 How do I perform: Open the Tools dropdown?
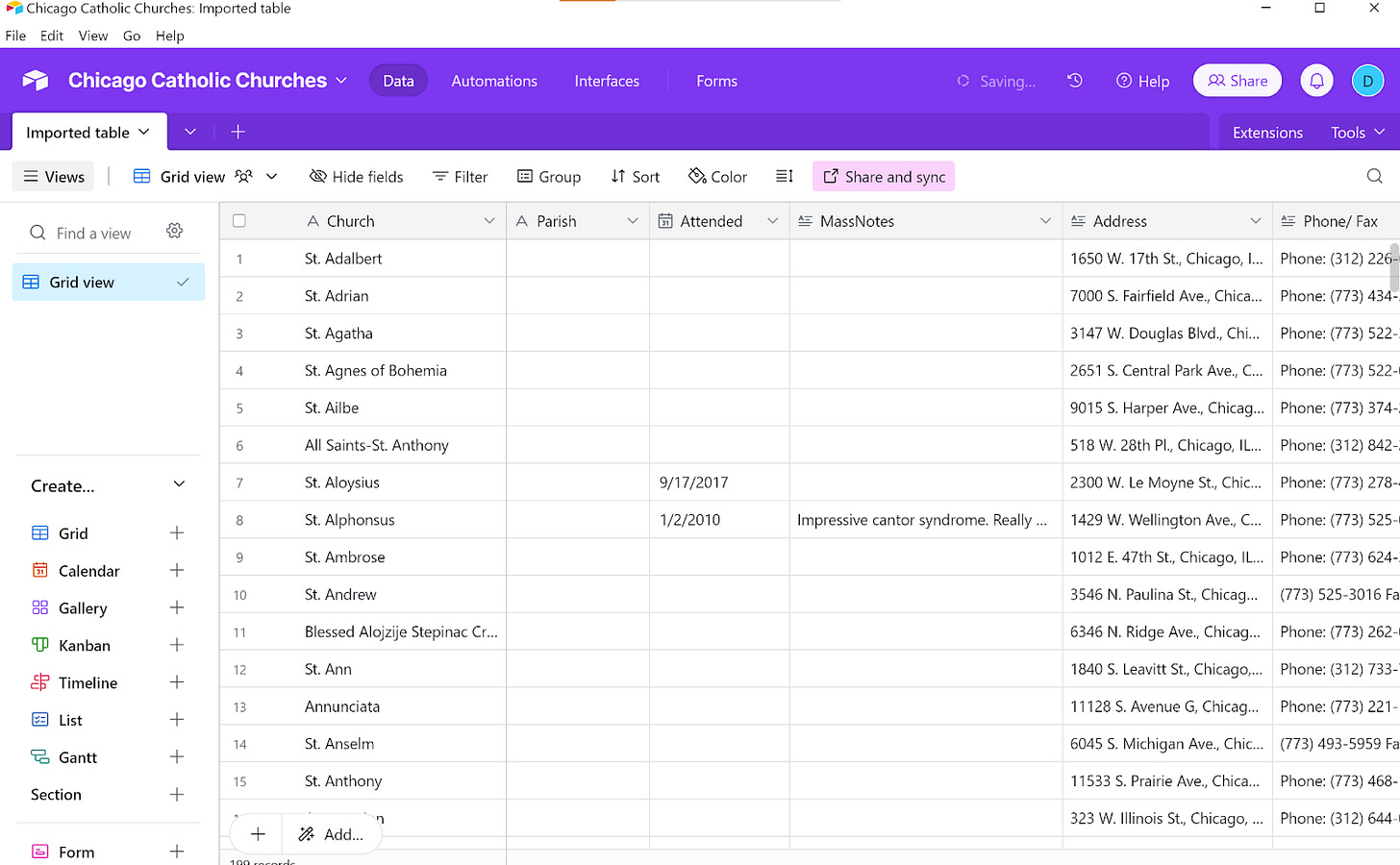click(1358, 133)
